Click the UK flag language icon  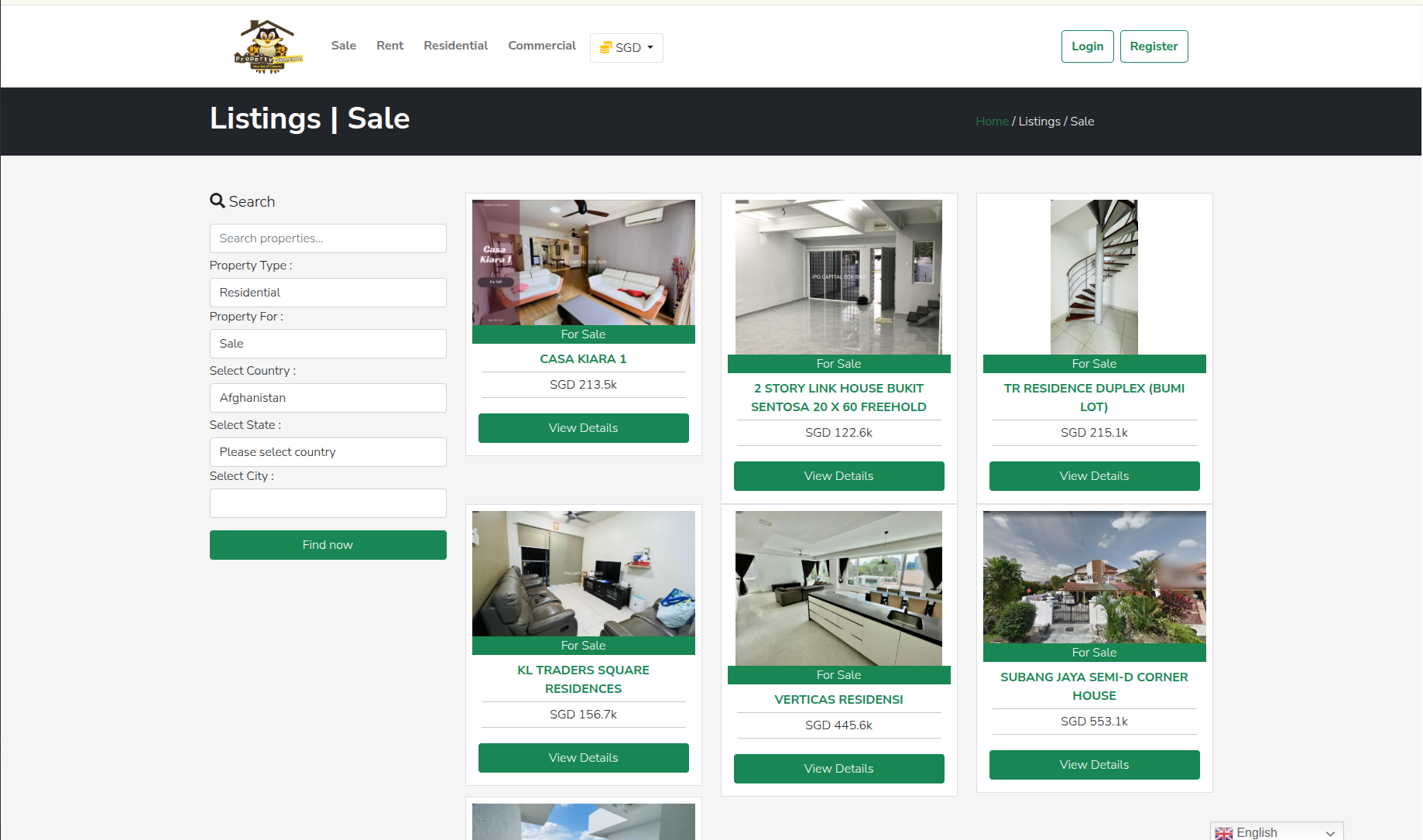(1223, 833)
